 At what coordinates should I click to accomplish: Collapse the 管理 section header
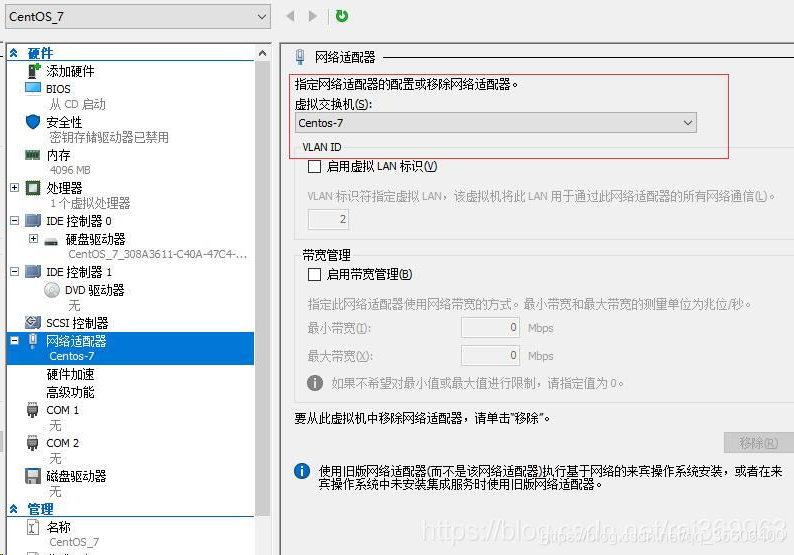[14, 509]
